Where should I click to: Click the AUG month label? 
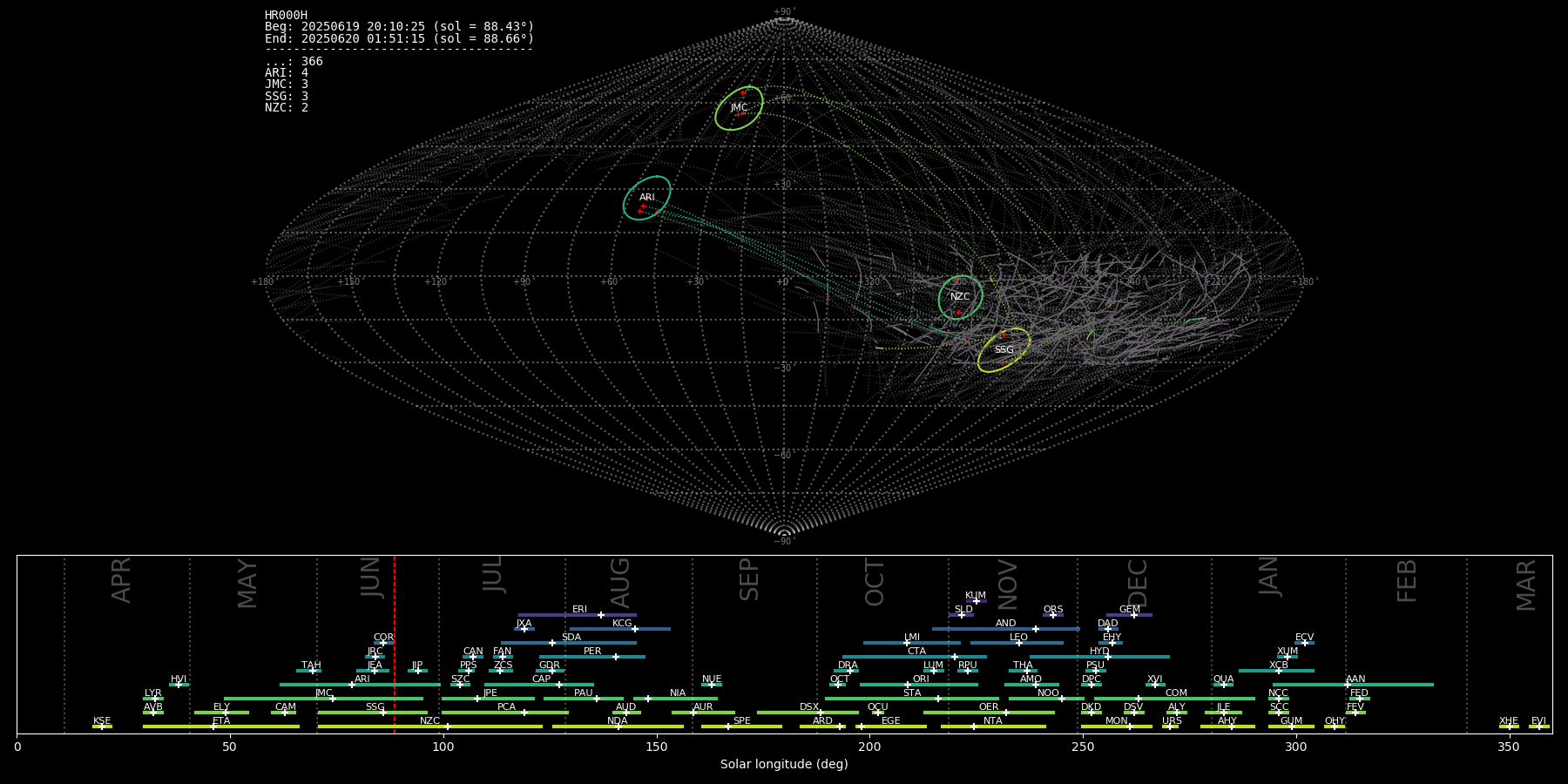620,583
